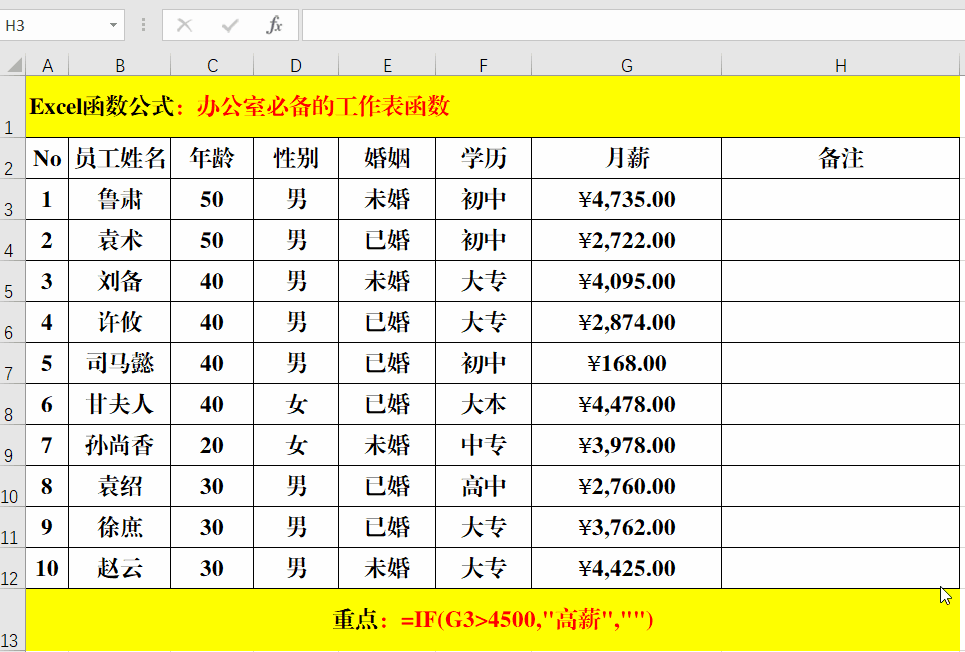Viewport: 965px width, 652px height.
Task: Select row 7 header
Action: (x=12, y=363)
